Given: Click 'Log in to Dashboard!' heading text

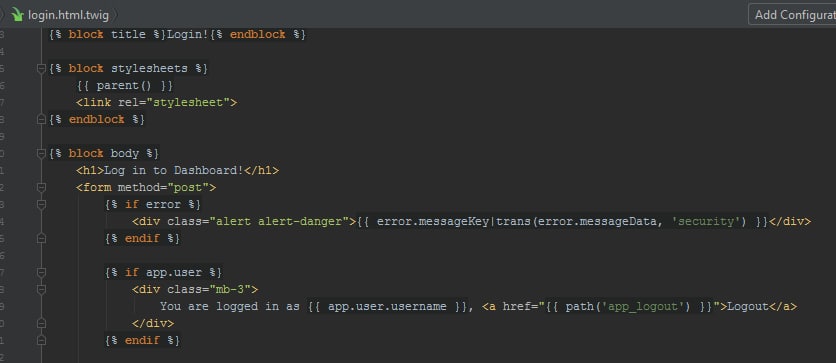Looking at the screenshot, I should coord(173,171).
